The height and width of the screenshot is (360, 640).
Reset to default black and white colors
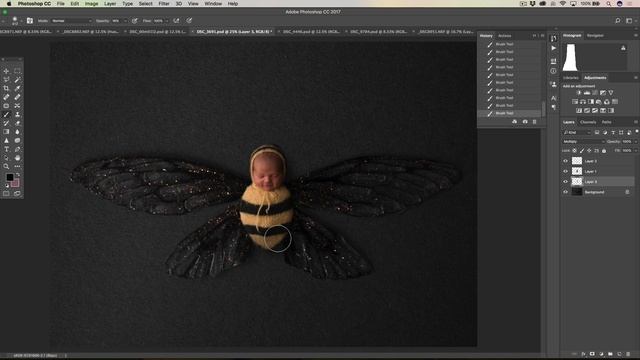point(7,185)
